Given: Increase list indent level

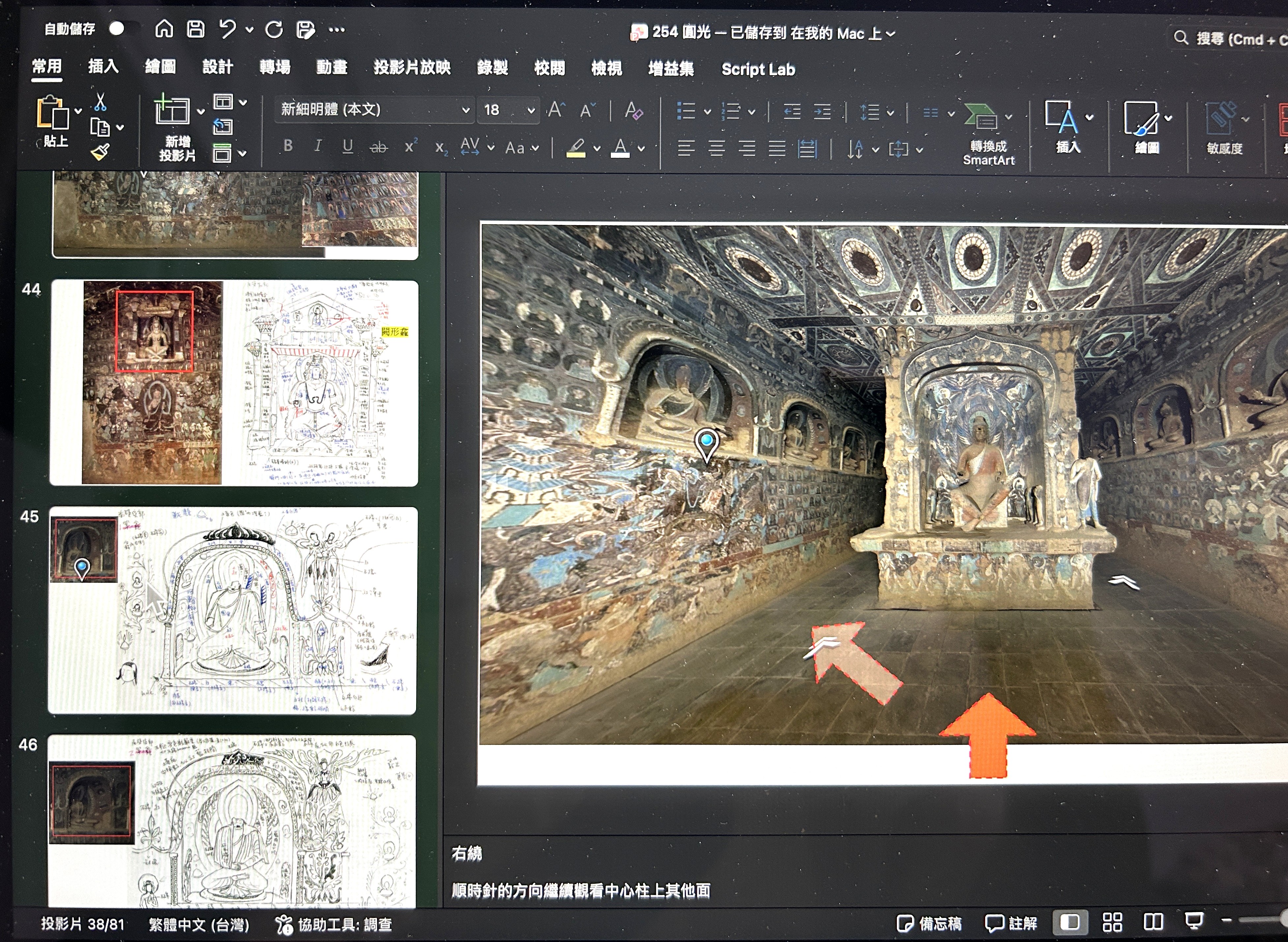Looking at the screenshot, I should pyautogui.click(x=822, y=112).
